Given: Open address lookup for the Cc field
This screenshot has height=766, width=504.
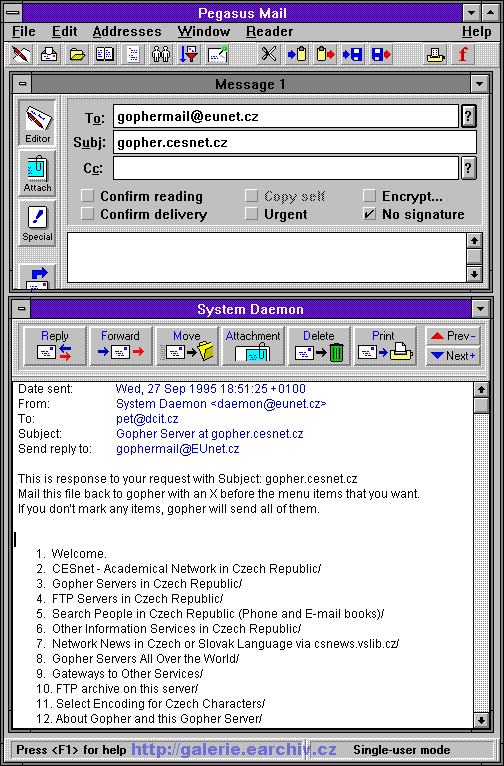Looking at the screenshot, I should click(468, 168).
